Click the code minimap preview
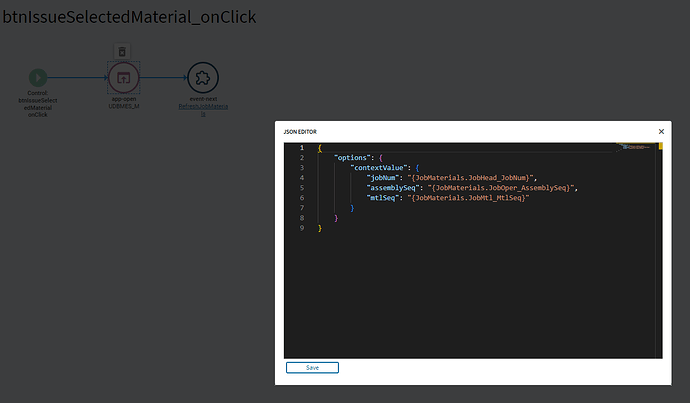The height and width of the screenshot is (403, 690). pyautogui.click(x=636, y=147)
